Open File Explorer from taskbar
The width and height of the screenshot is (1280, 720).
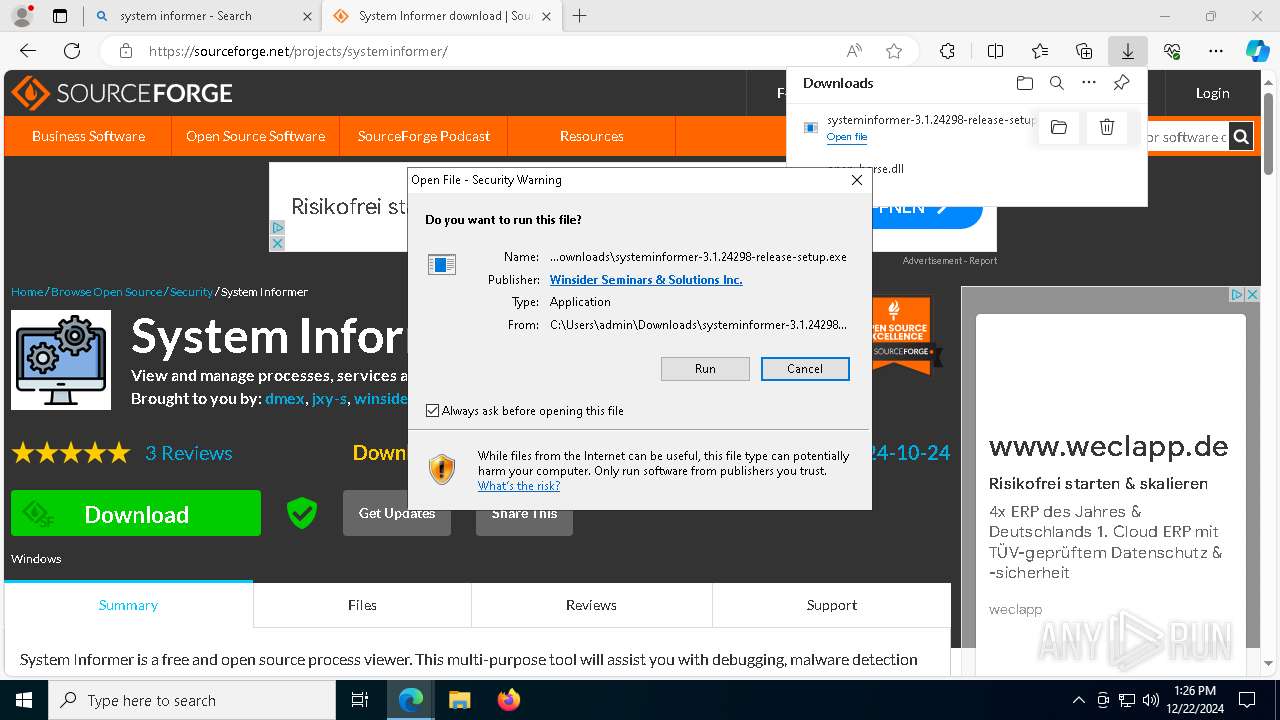459,700
